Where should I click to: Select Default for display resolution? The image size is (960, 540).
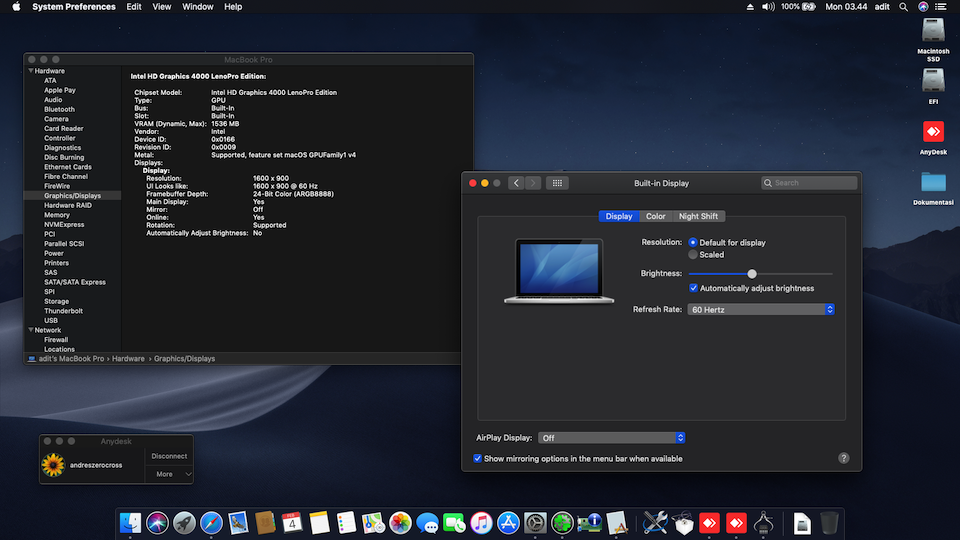click(692, 242)
